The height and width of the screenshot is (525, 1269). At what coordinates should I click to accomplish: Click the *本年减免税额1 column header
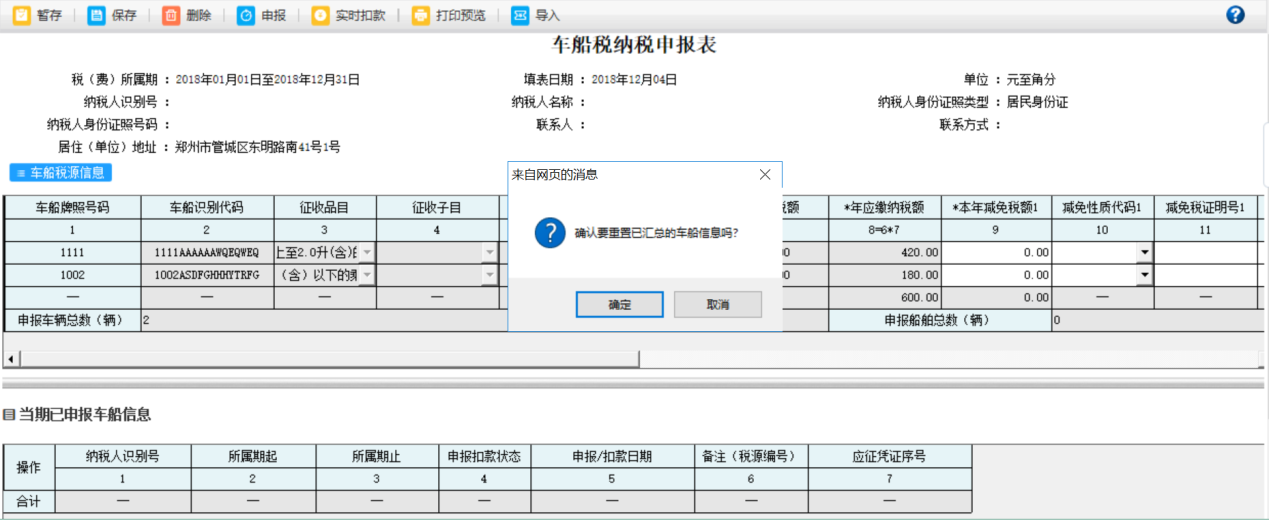coord(997,208)
